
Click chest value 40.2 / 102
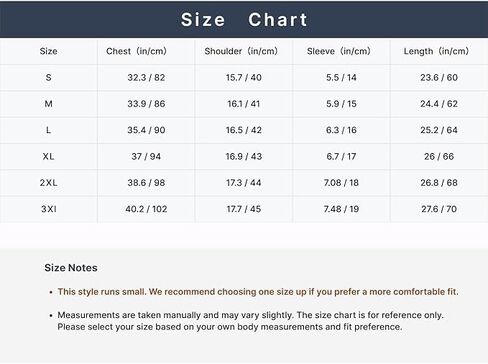146,209
